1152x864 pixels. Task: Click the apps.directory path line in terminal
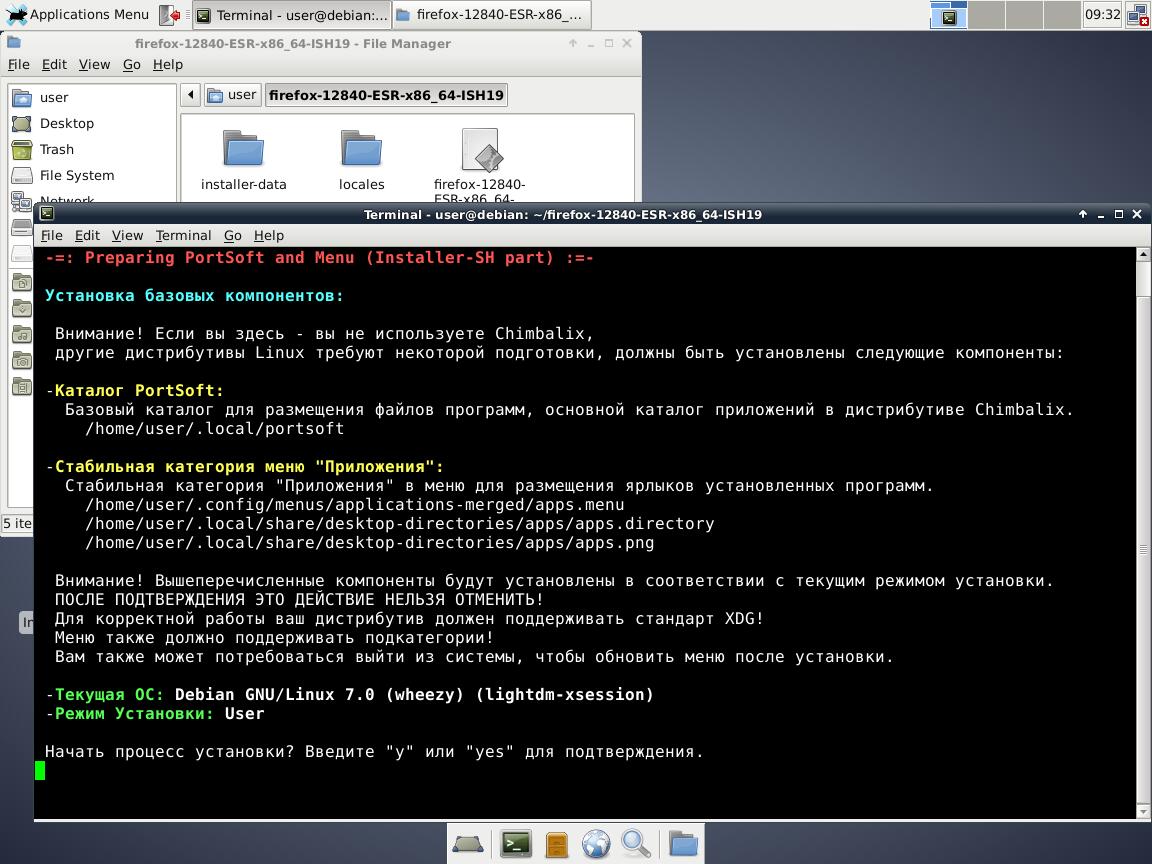pos(400,524)
